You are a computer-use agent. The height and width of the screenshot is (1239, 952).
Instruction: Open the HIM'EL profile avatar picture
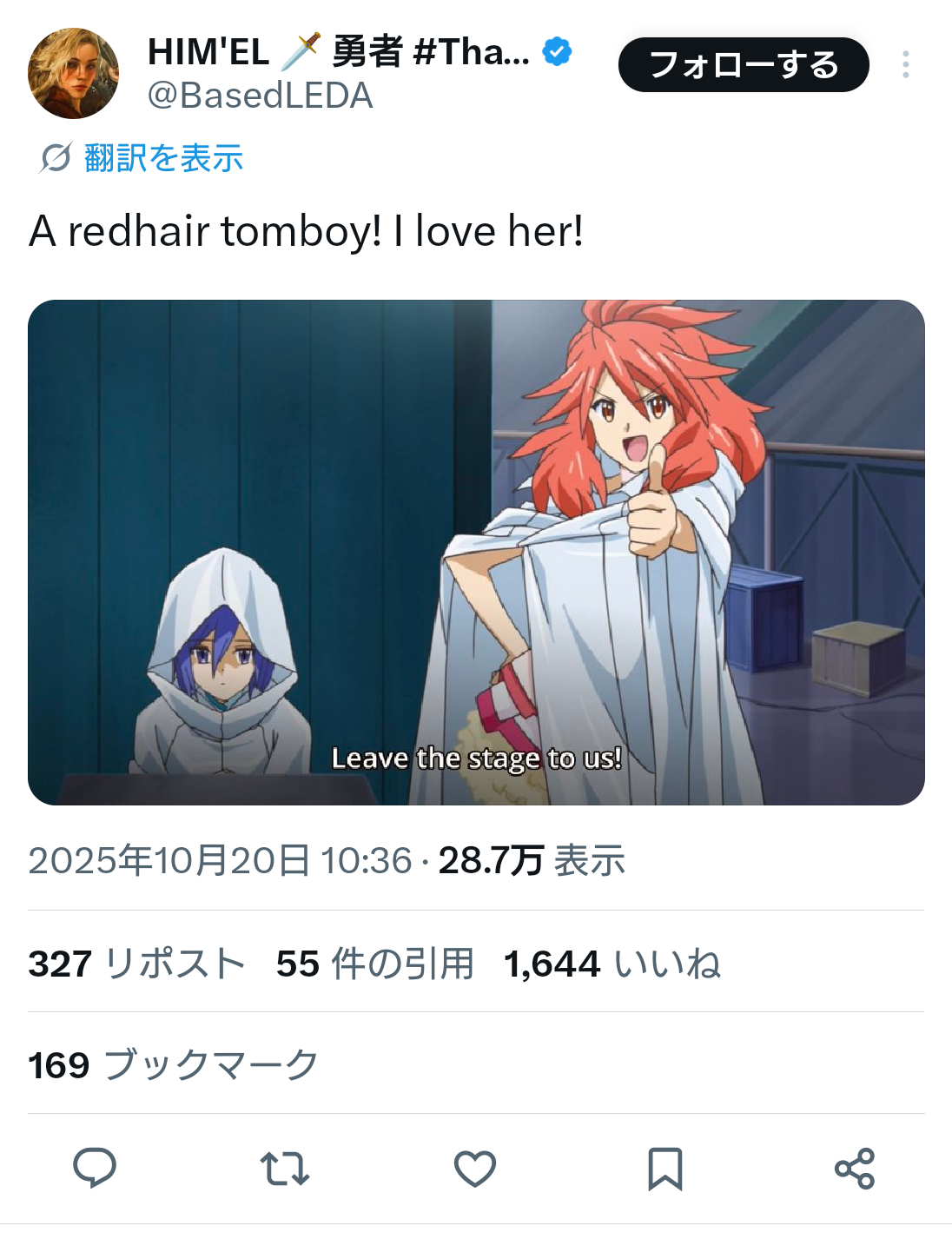pyautogui.click(x=73, y=73)
